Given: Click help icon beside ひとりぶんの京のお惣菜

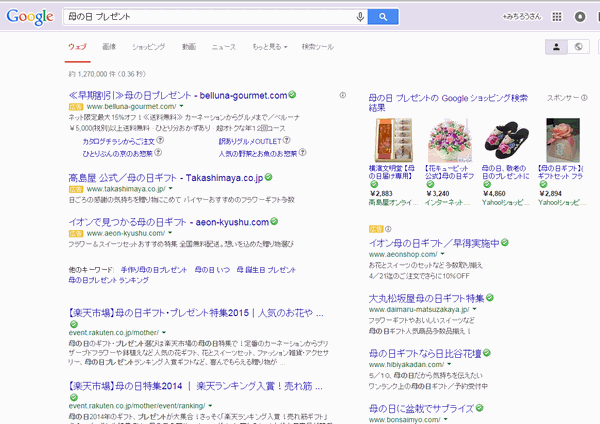Looking at the screenshot, I should tap(158, 152).
